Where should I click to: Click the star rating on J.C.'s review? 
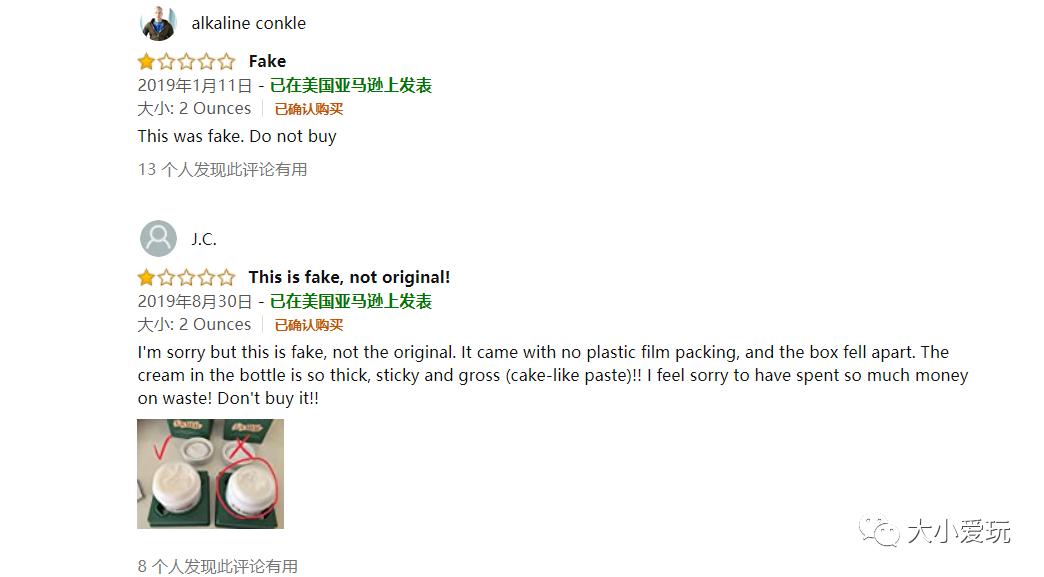(186, 277)
